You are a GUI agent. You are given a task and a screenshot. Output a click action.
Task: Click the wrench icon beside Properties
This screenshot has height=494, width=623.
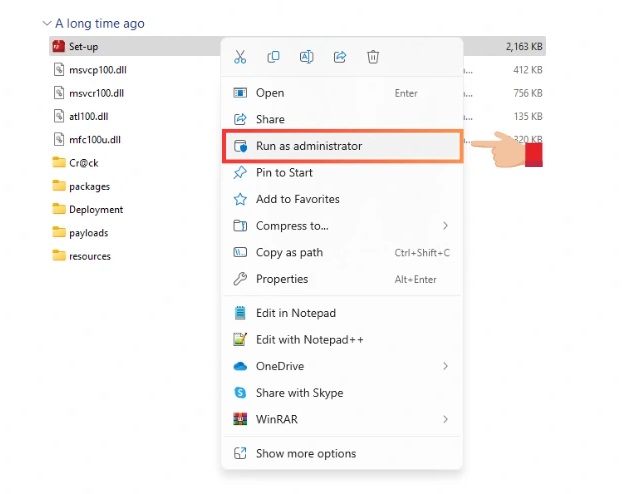pyautogui.click(x=240, y=279)
